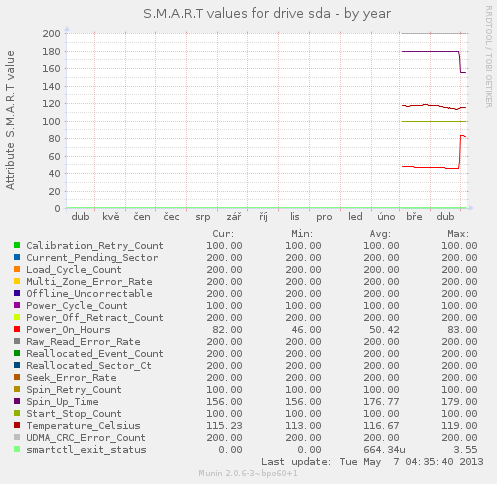Click the Current_Pending_Sector blue legend swatch
497x484 pixels.
[x=17, y=258]
